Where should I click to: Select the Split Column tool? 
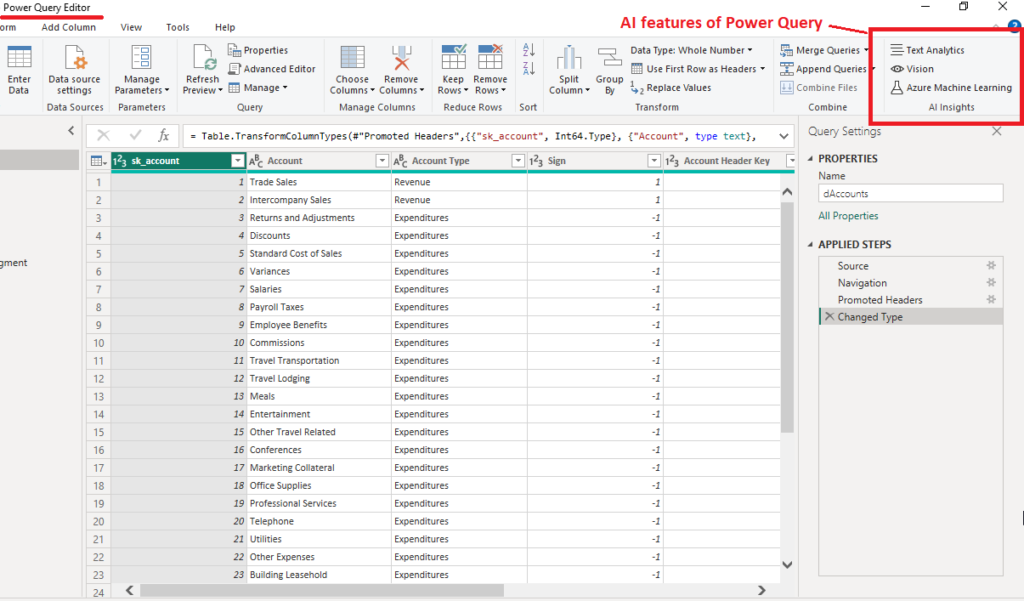tap(568, 66)
